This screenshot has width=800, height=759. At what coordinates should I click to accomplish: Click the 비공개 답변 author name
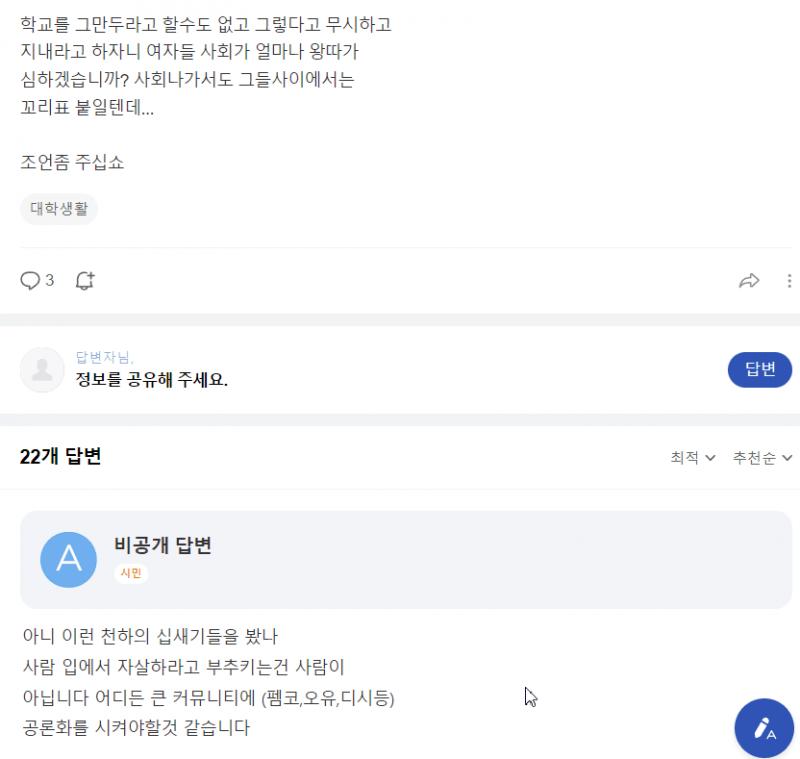(x=163, y=546)
